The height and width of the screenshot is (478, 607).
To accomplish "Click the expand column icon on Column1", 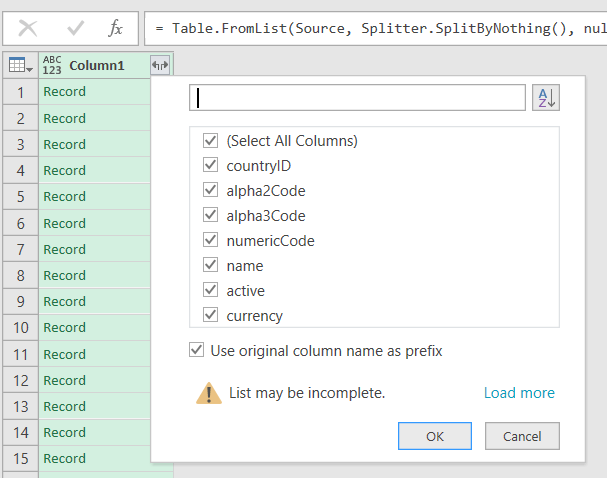I will 160,65.
